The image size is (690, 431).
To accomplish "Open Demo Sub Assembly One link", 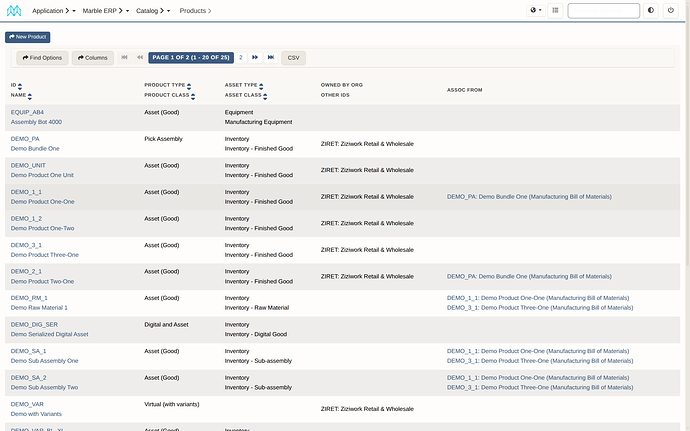I will 44,361.
